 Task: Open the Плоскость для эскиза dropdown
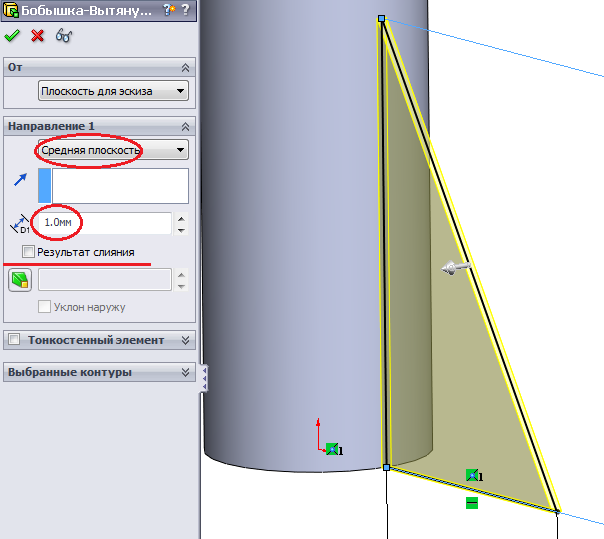pyautogui.click(x=113, y=91)
